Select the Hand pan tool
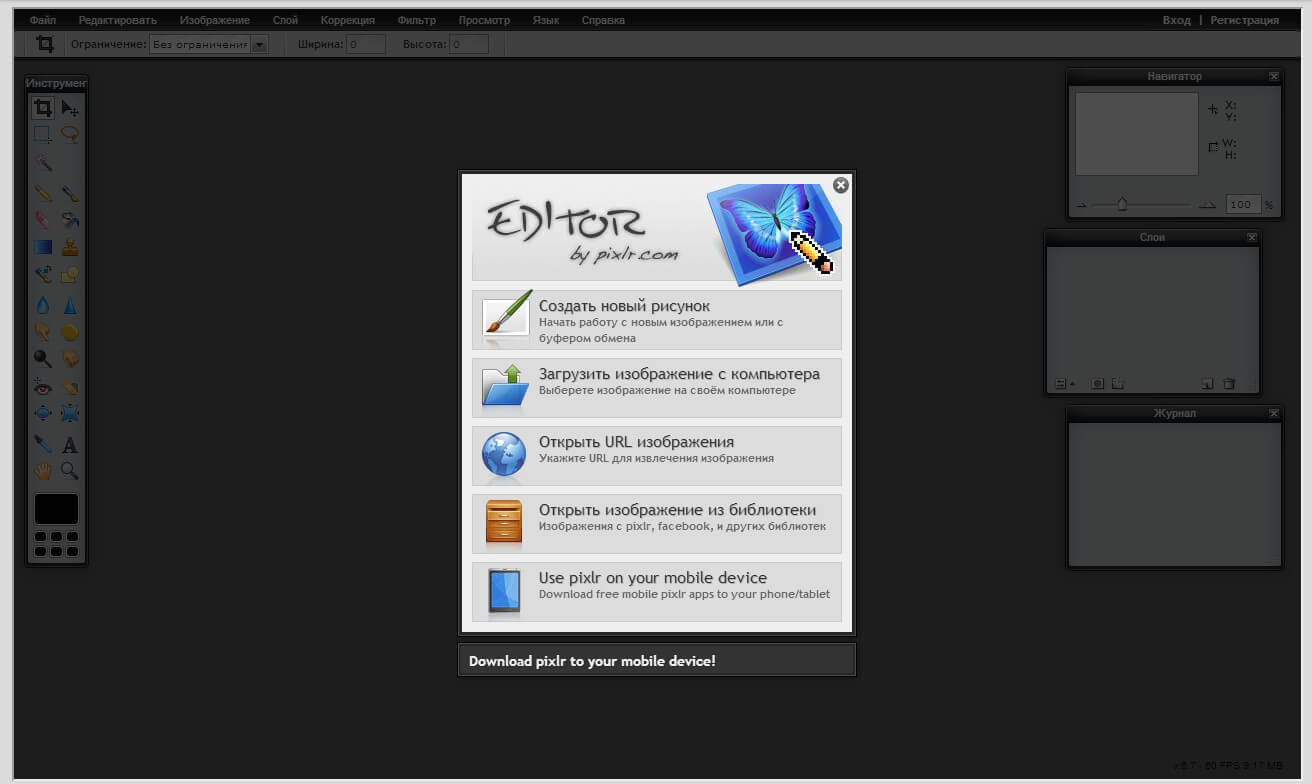This screenshot has width=1312, height=784. pos(43,470)
